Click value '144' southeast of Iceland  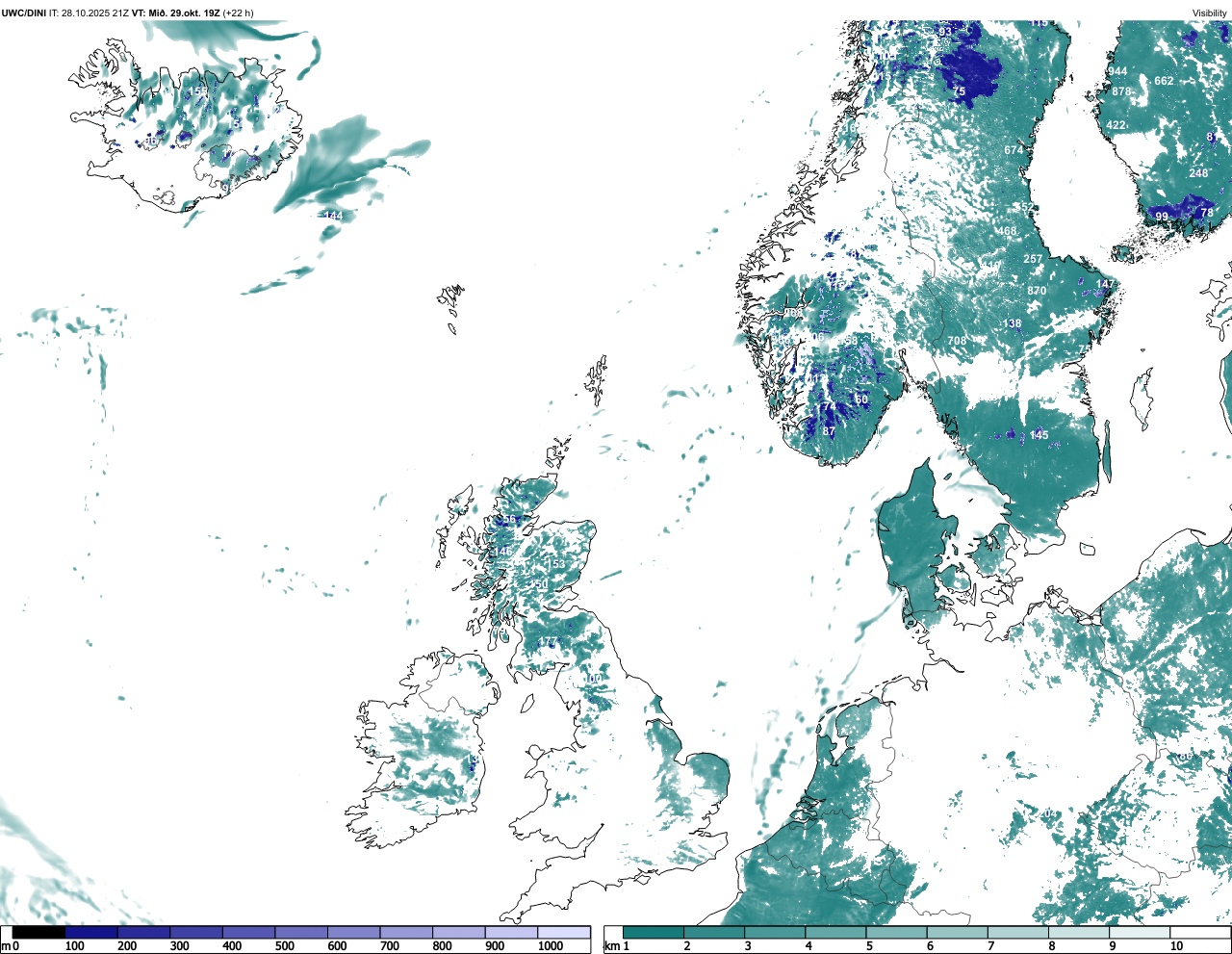coord(333,217)
